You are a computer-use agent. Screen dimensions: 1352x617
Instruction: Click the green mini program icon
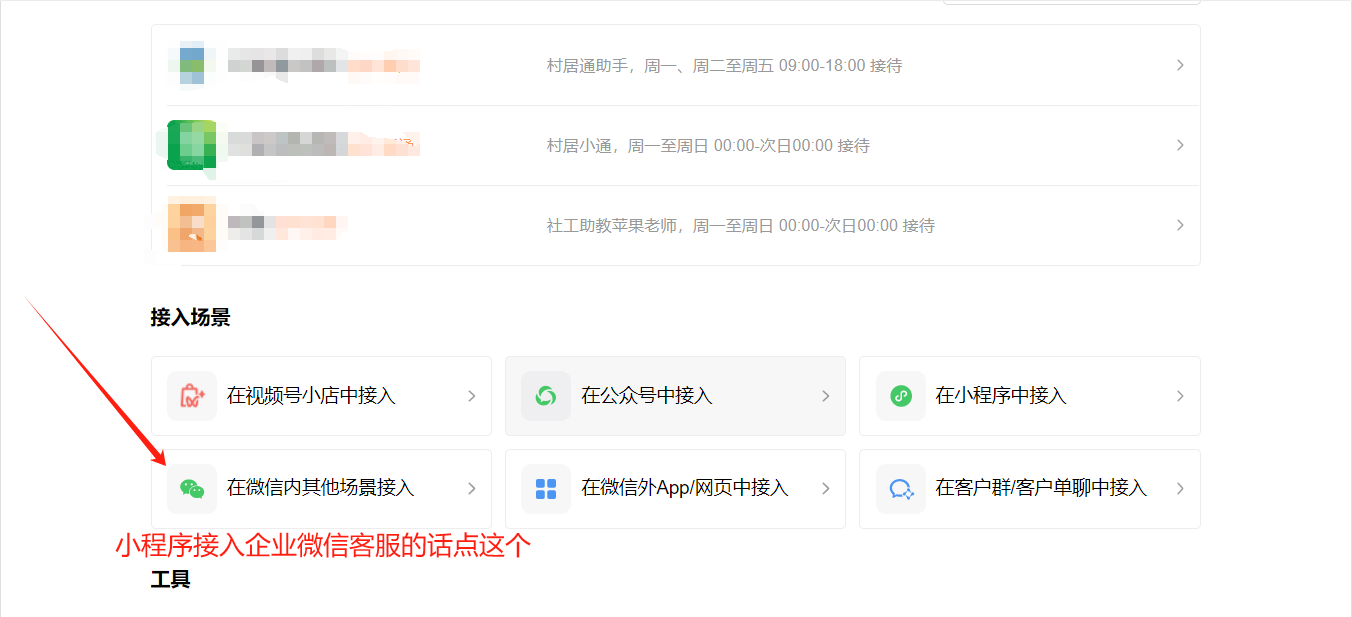pos(901,396)
